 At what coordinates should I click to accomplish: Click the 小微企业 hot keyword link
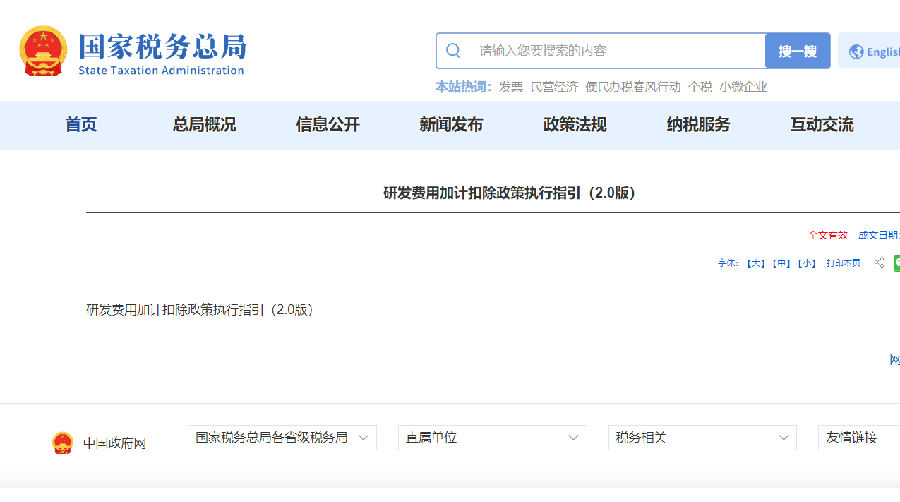click(x=743, y=87)
